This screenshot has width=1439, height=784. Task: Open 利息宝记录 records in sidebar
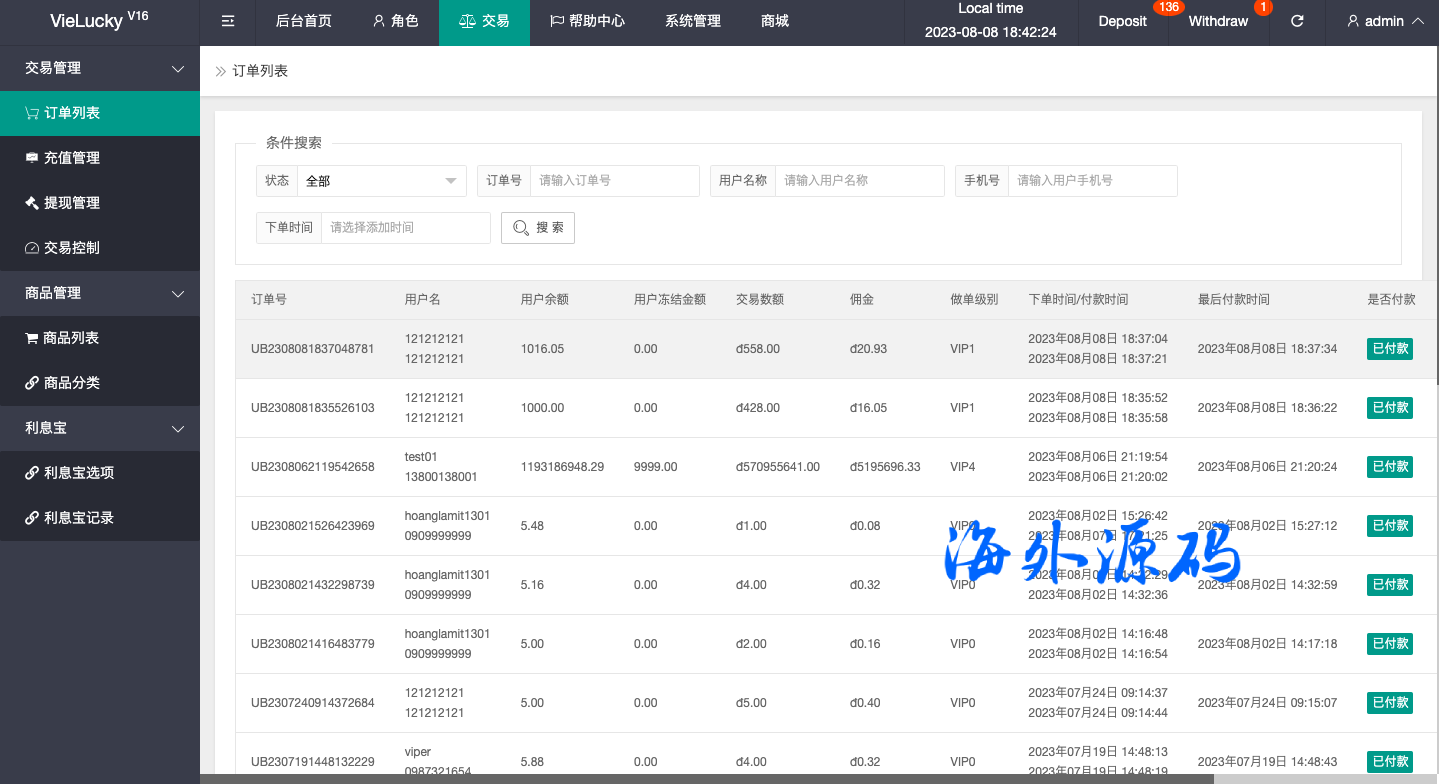79,518
